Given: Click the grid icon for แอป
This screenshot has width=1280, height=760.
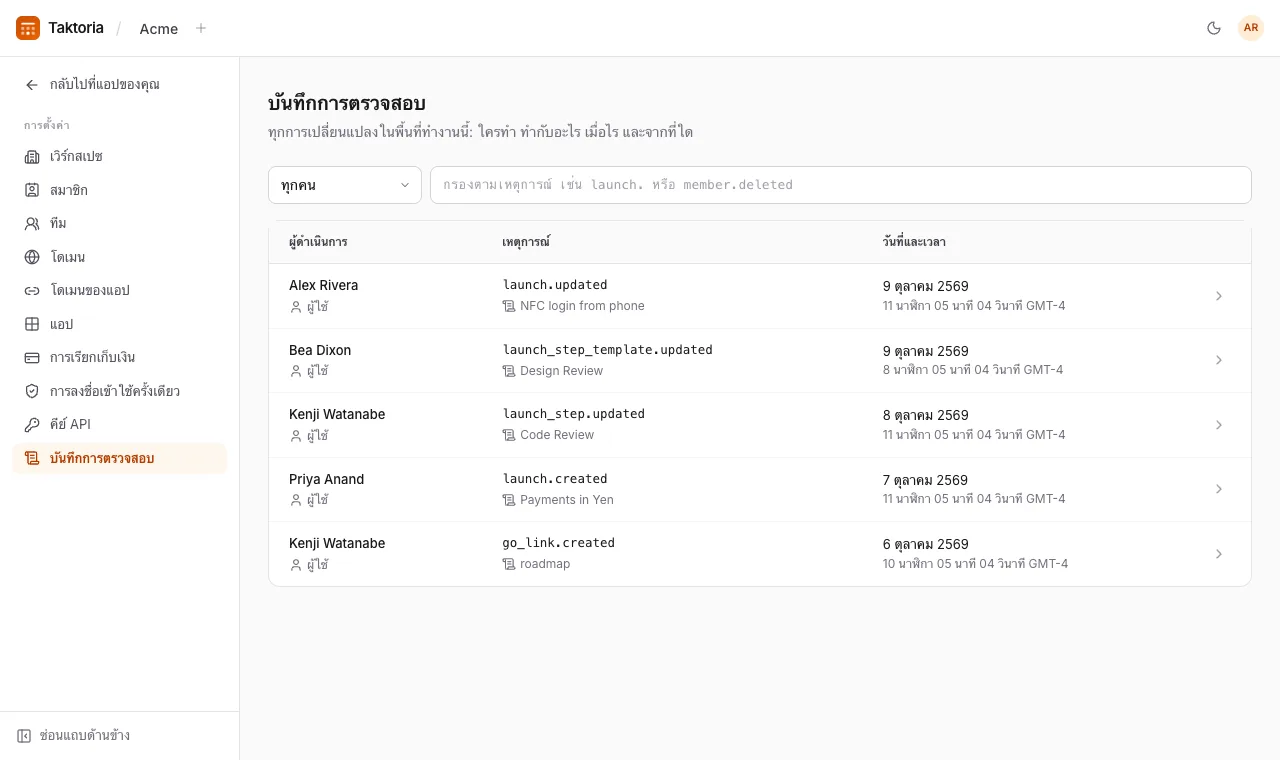Looking at the screenshot, I should pos(32,324).
